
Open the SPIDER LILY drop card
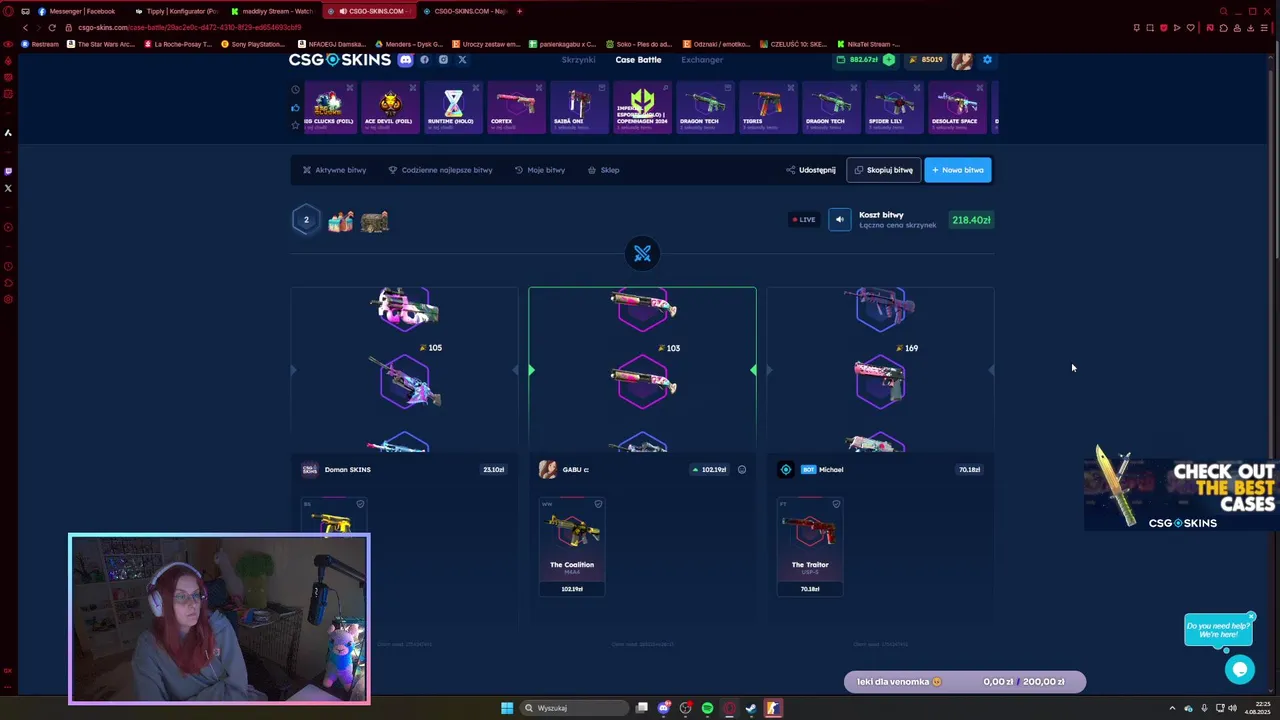pyautogui.click(x=893, y=107)
